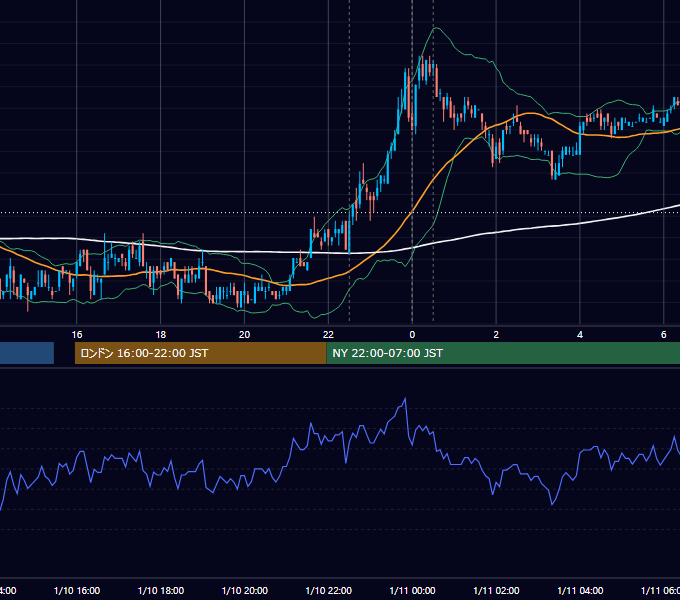Screen dimensions: 680x600
Task: Click the 1/11 00:00 date label
Action: click(412, 591)
